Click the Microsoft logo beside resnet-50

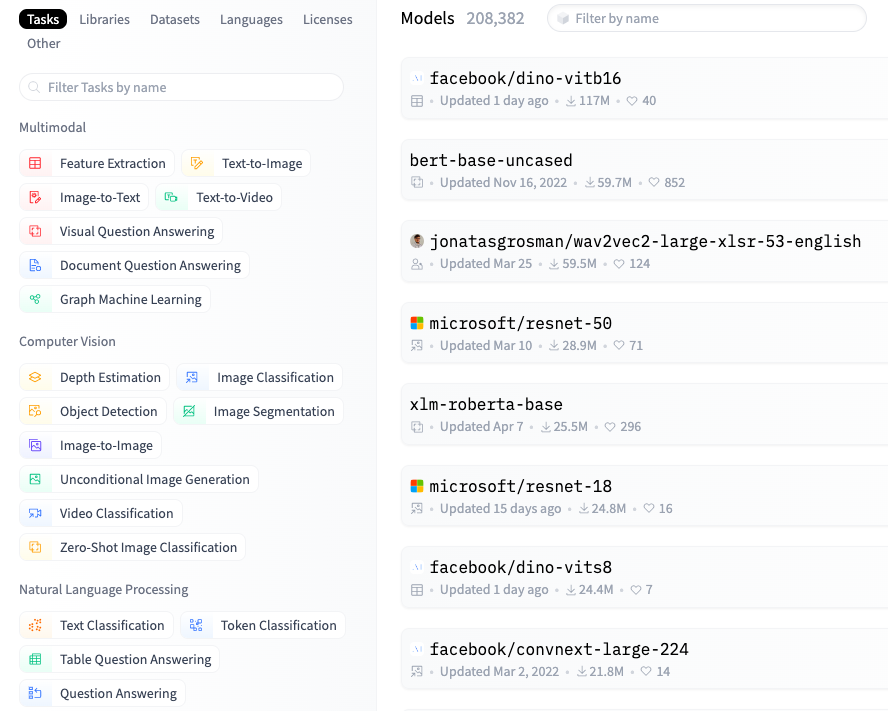[x=417, y=323]
